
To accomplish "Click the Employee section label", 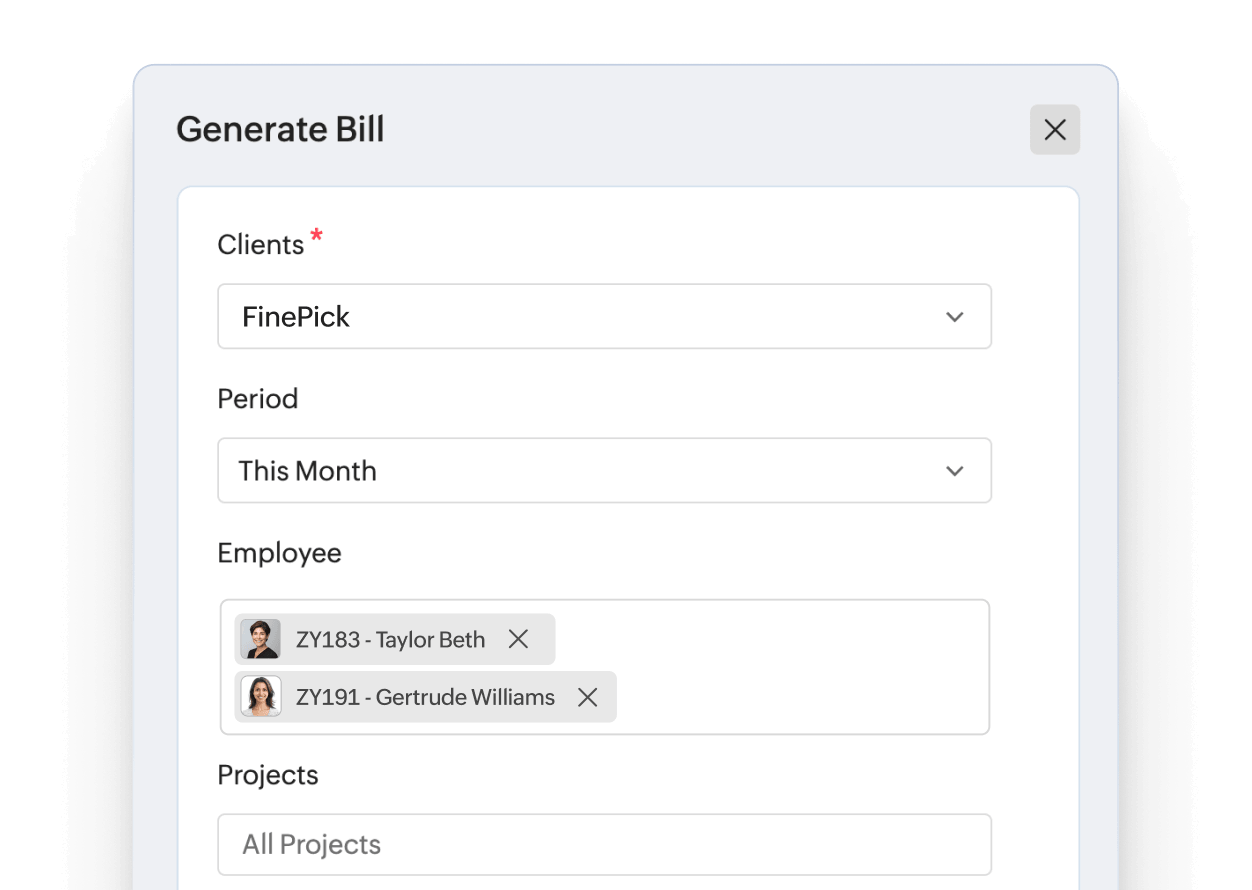I will pyautogui.click(x=279, y=552).
